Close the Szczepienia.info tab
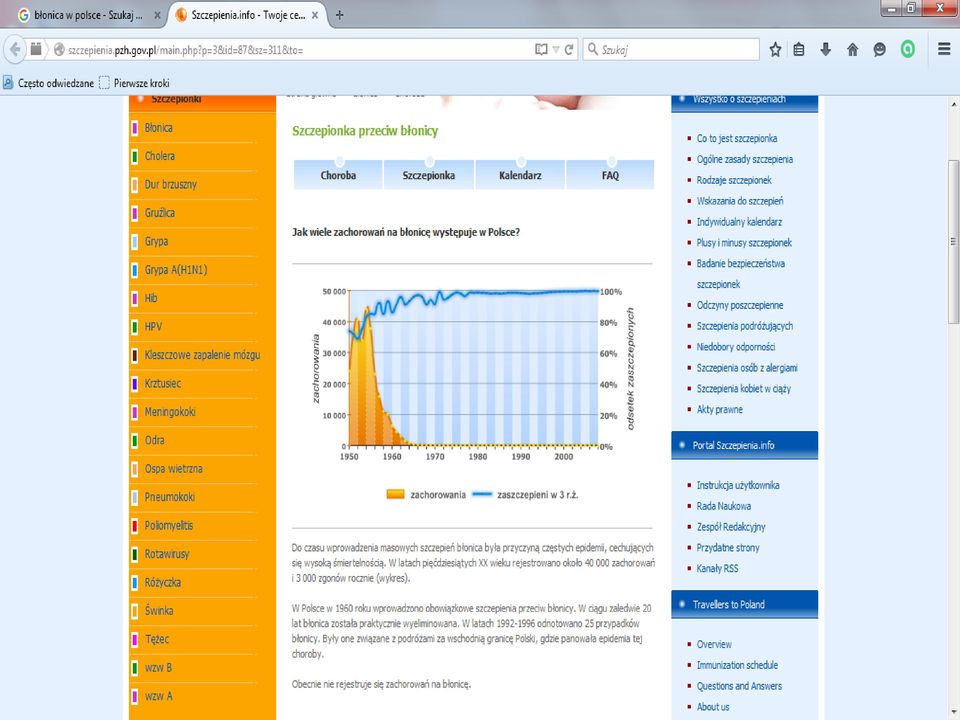This screenshot has height=720, width=960. (315, 15)
